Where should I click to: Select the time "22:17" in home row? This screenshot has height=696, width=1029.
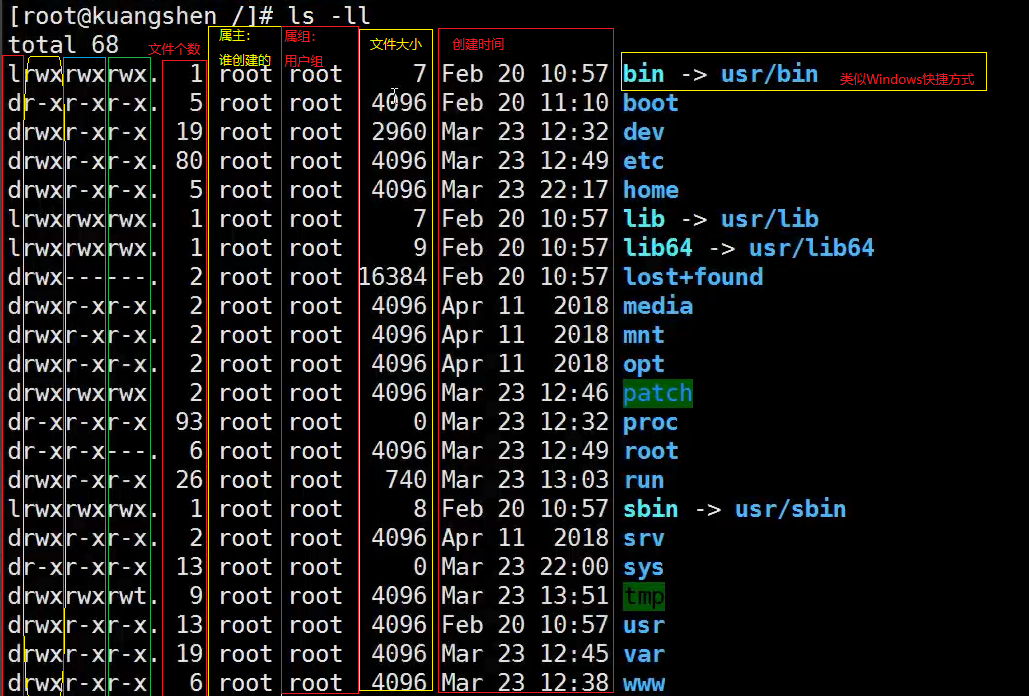tap(574, 190)
